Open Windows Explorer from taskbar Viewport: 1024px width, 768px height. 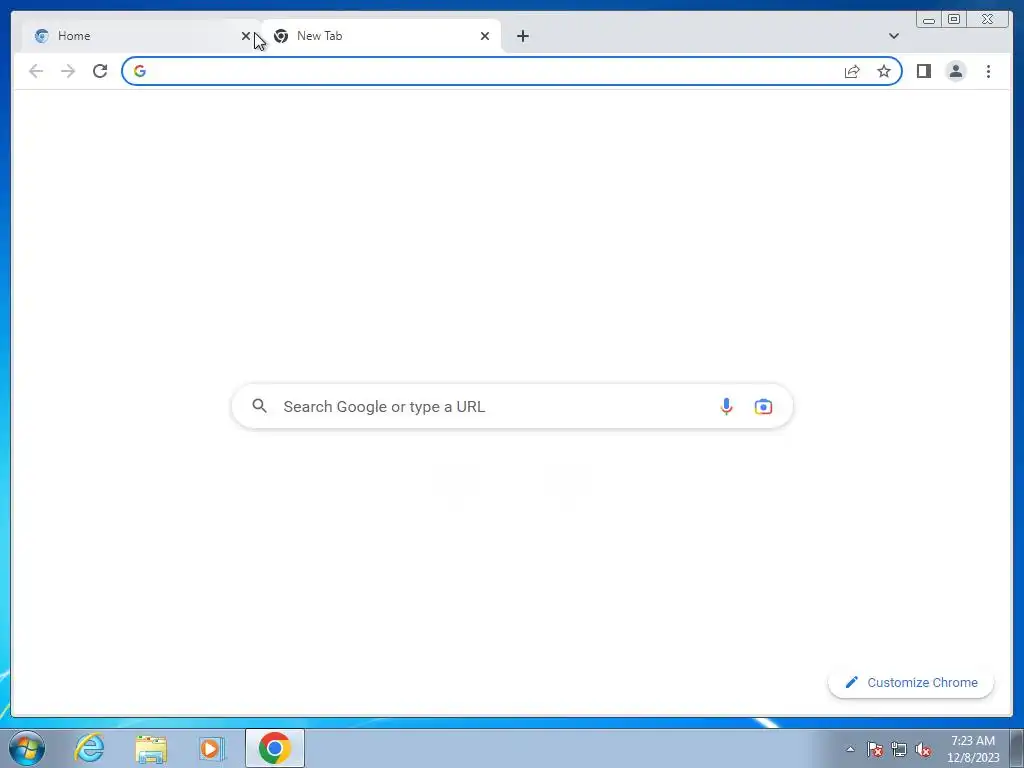click(151, 748)
